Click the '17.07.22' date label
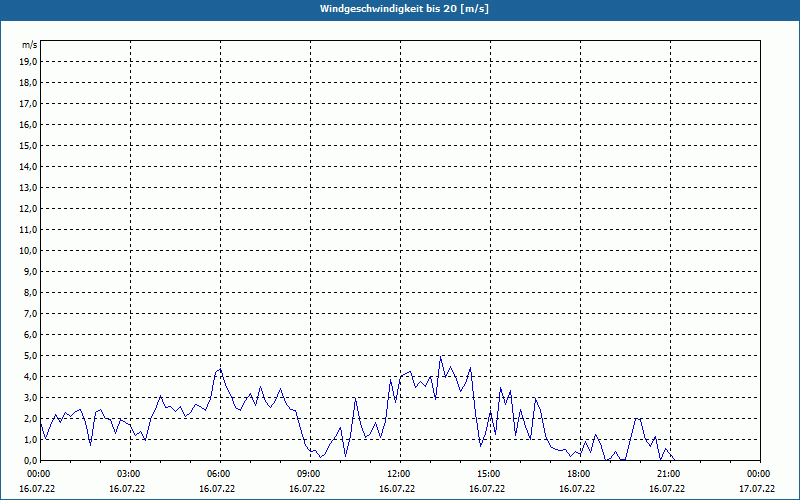The height and width of the screenshot is (500, 800). [x=757, y=489]
